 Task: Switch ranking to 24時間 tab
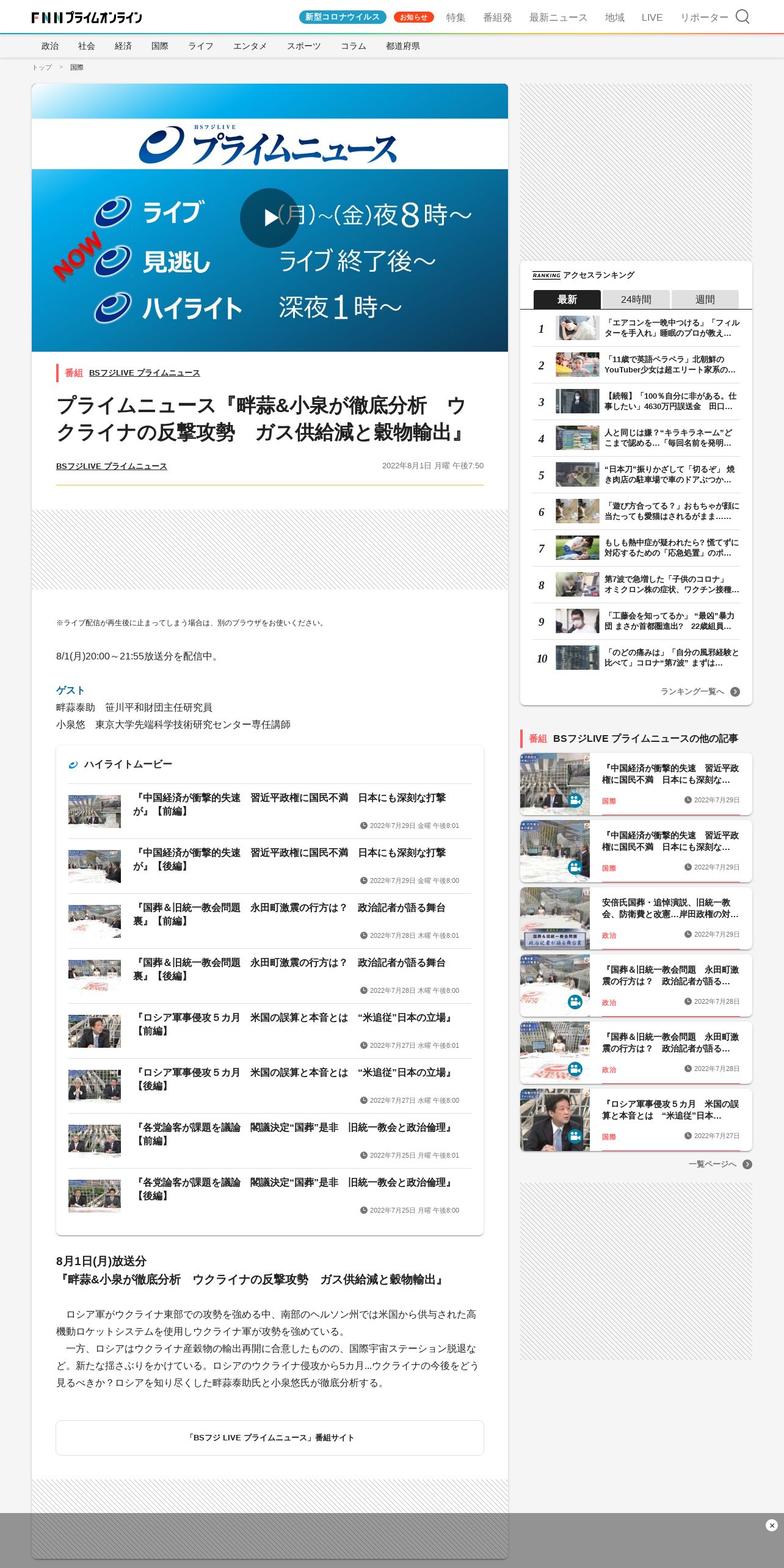click(636, 299)
